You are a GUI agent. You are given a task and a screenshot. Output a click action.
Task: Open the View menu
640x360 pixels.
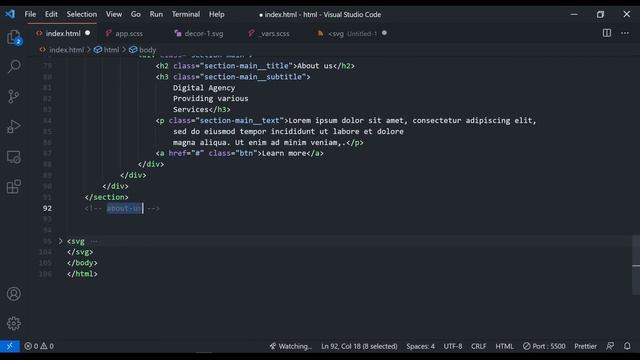click(x=114, y=14)
